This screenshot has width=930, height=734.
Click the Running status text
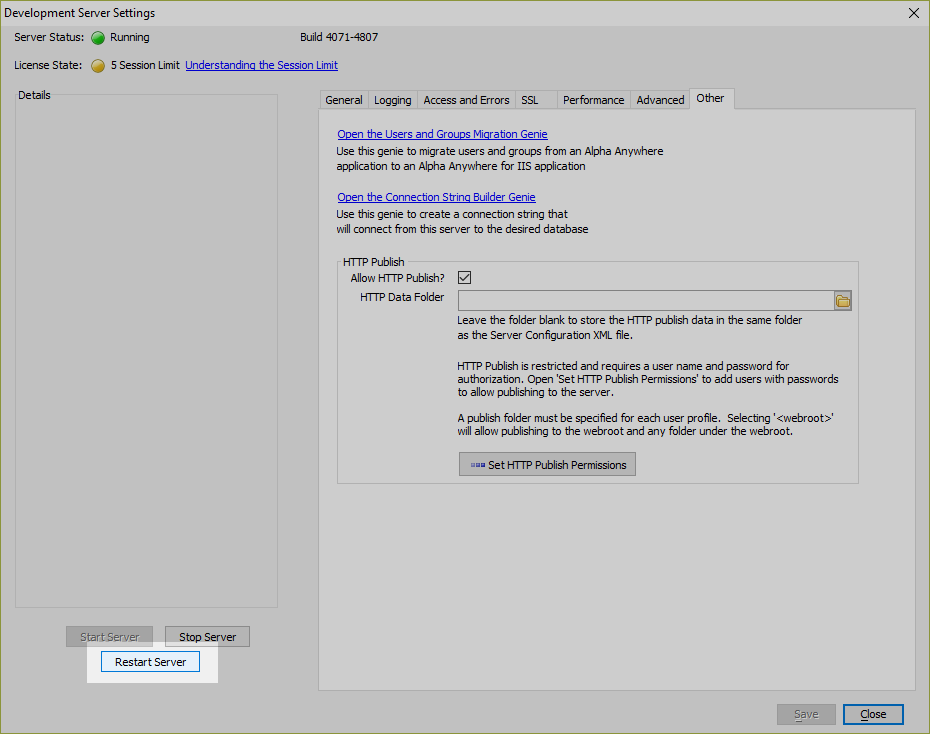(129, 37)
